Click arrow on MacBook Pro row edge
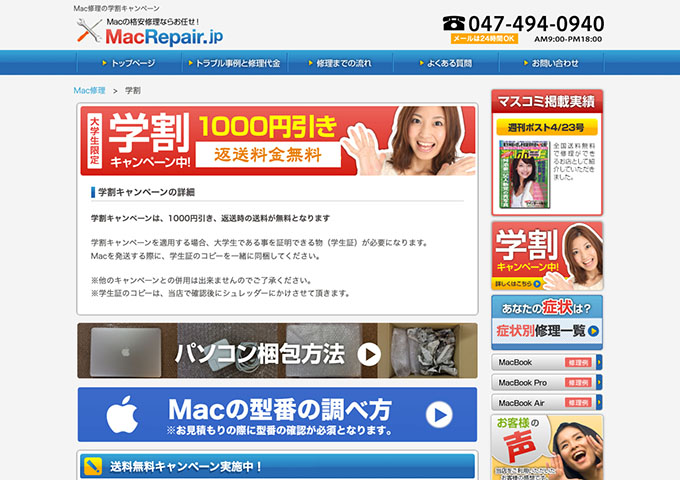The image size is (680, 480). 599,382
